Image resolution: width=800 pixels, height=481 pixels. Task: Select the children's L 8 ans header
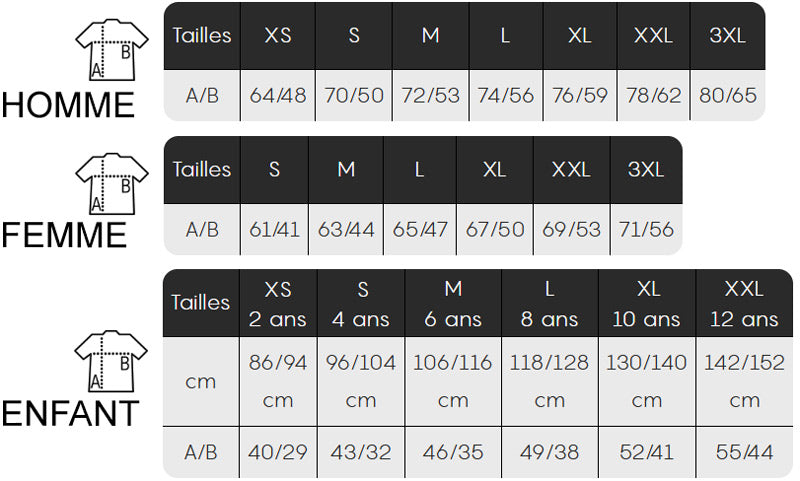[549, 304]
